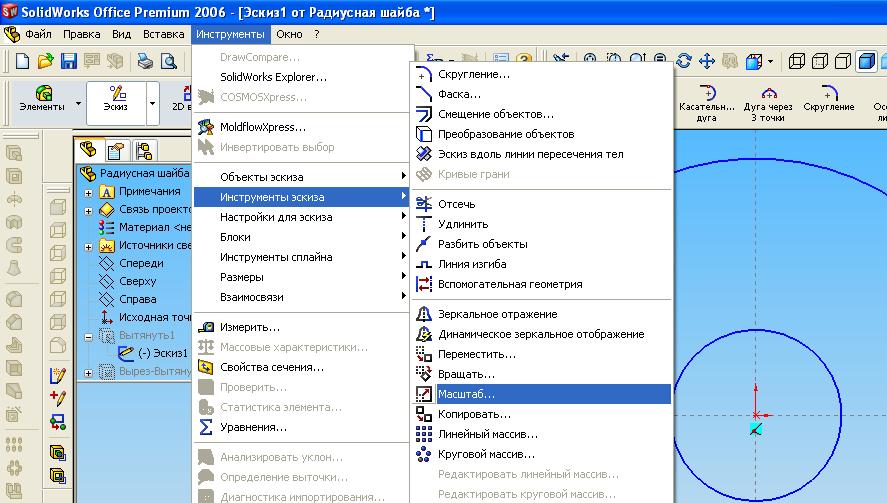The width and height of the screenshot is (887, 503).
Task: Open dropdown arrow next to Элементы button
Action: pyautogui.click(x=78, y=103)
